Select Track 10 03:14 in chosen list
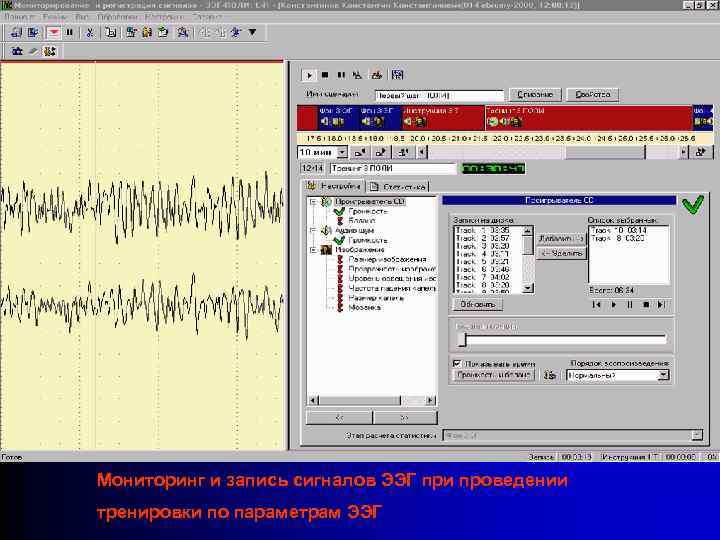 pyautogui.click(x=619, y=230)
